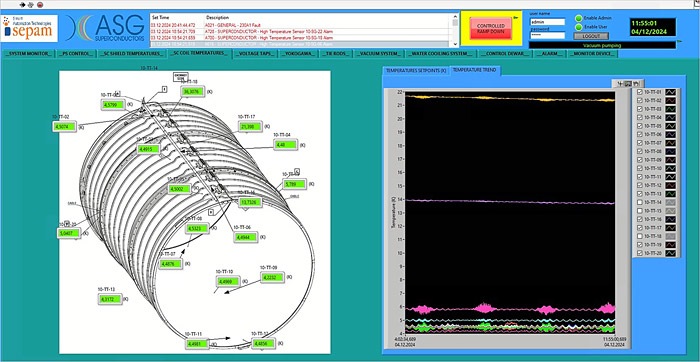Switch to SC SHIELD TEMPERATURES tab
700x362 pixels.
tap(131, 54)
